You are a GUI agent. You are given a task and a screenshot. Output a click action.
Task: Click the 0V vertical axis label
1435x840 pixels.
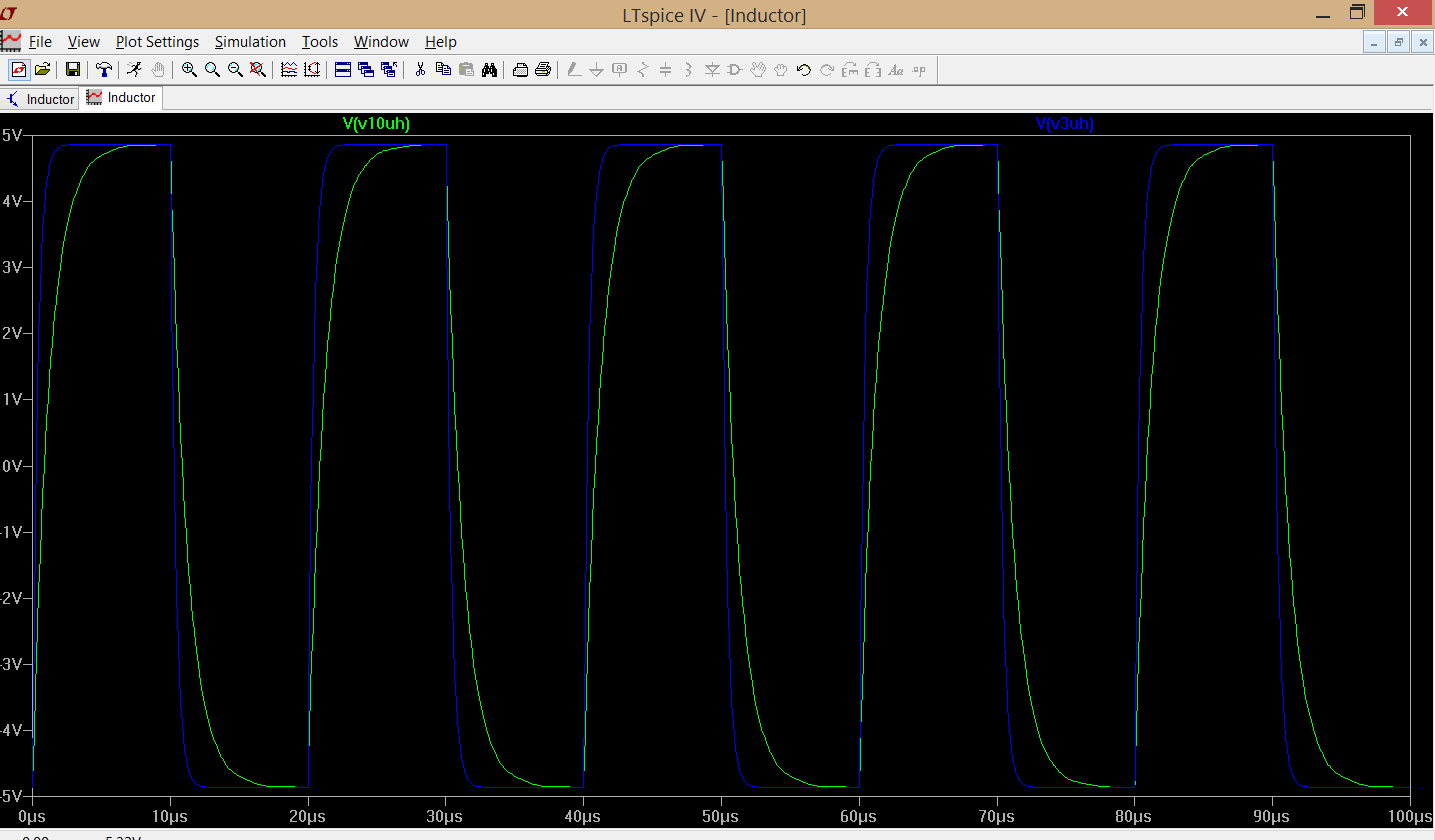pyautogui.click(x=11, y=466)
